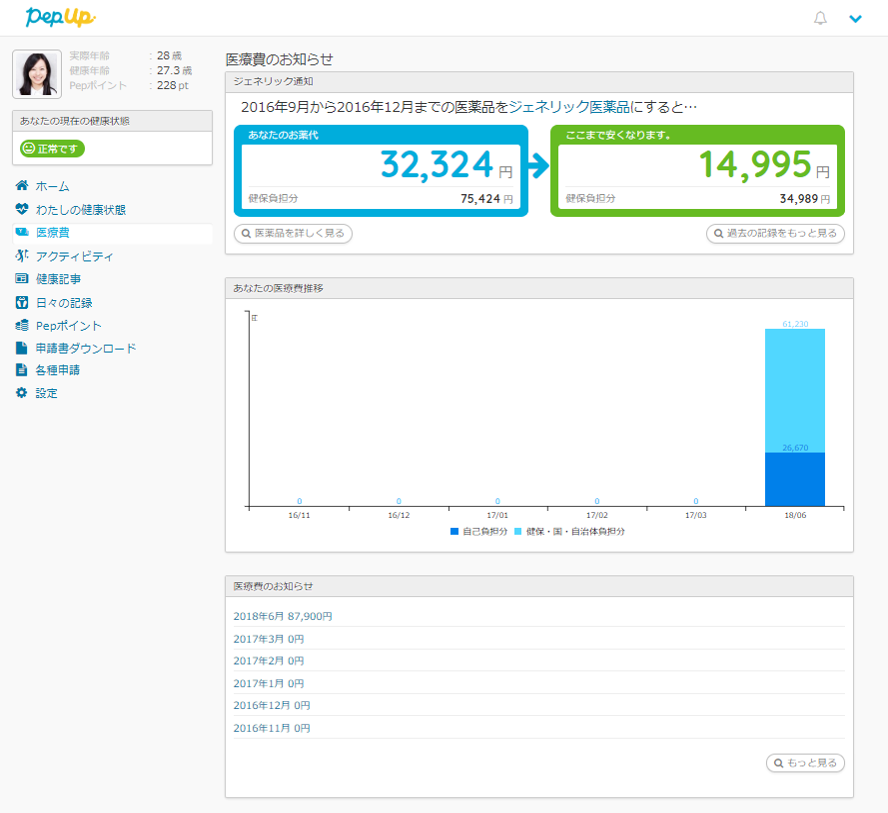Click the PepUp logo
This screenshot has height=813, width=888.
[x=60, y=17]
